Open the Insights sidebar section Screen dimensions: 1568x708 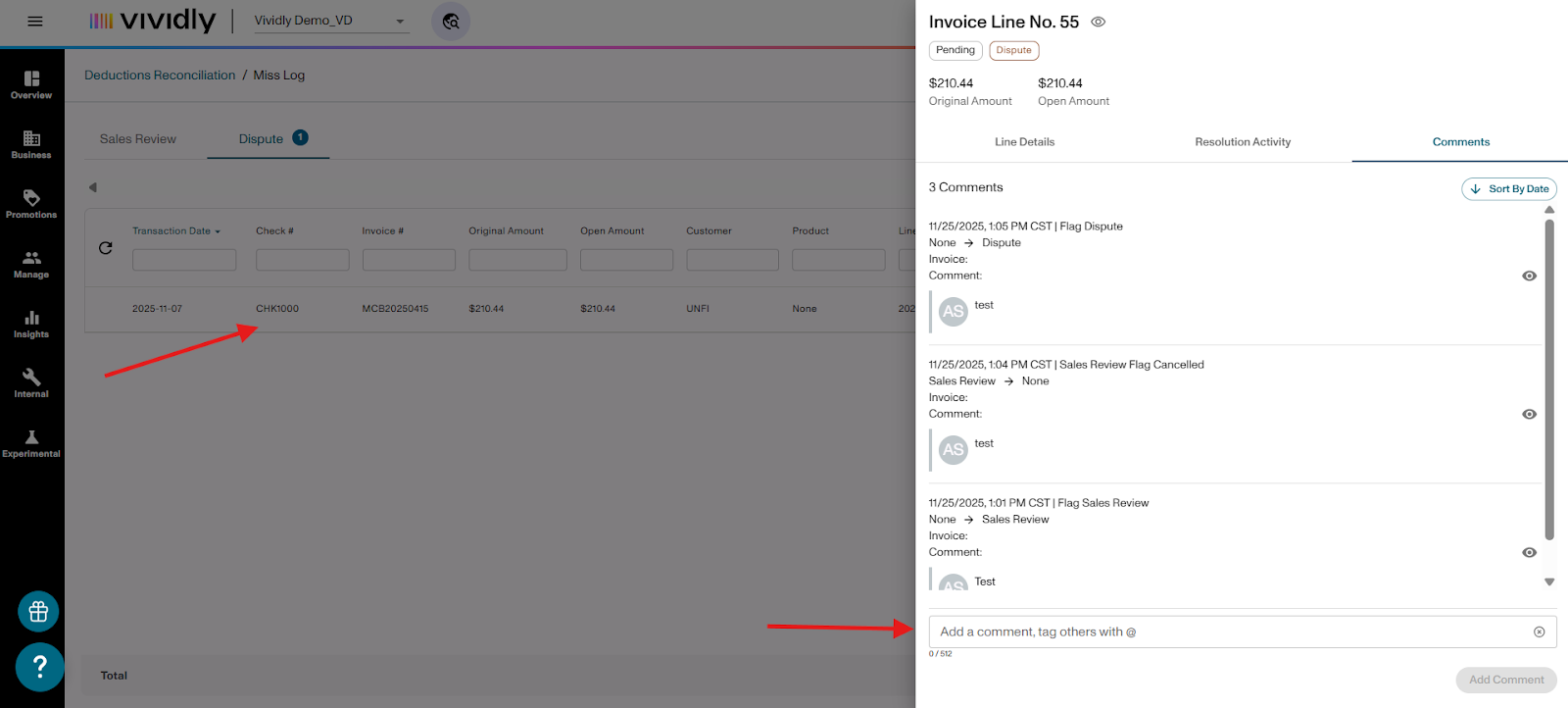click(31, 324)
